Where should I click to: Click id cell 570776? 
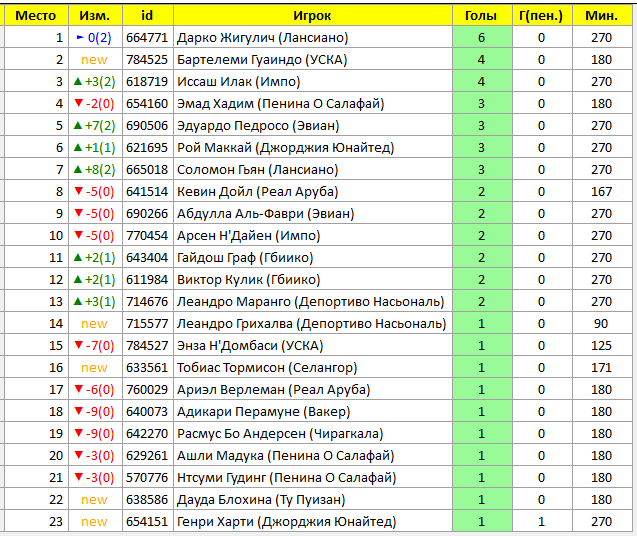147,477
